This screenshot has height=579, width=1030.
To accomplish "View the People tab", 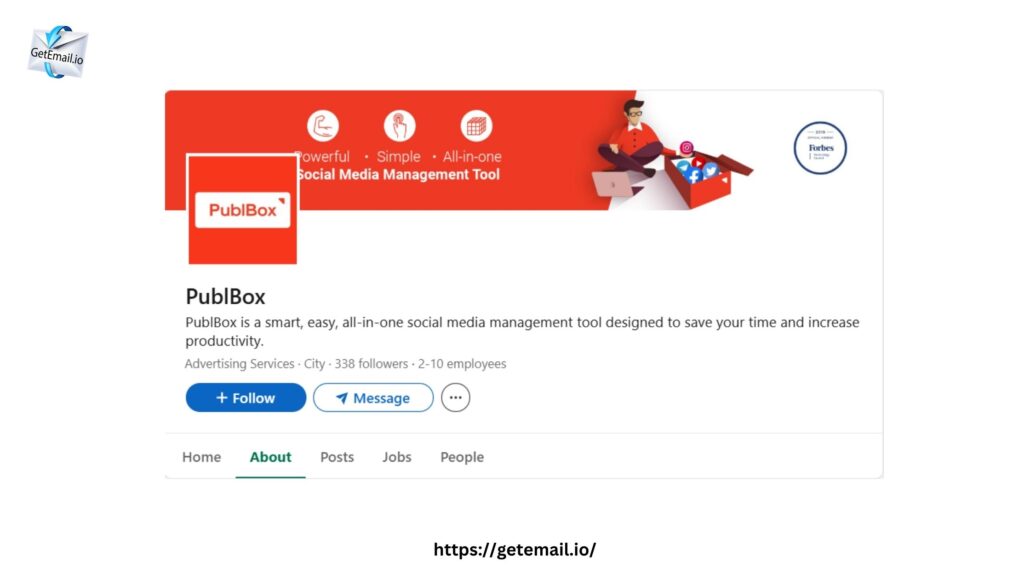I will tap(462, 457).
